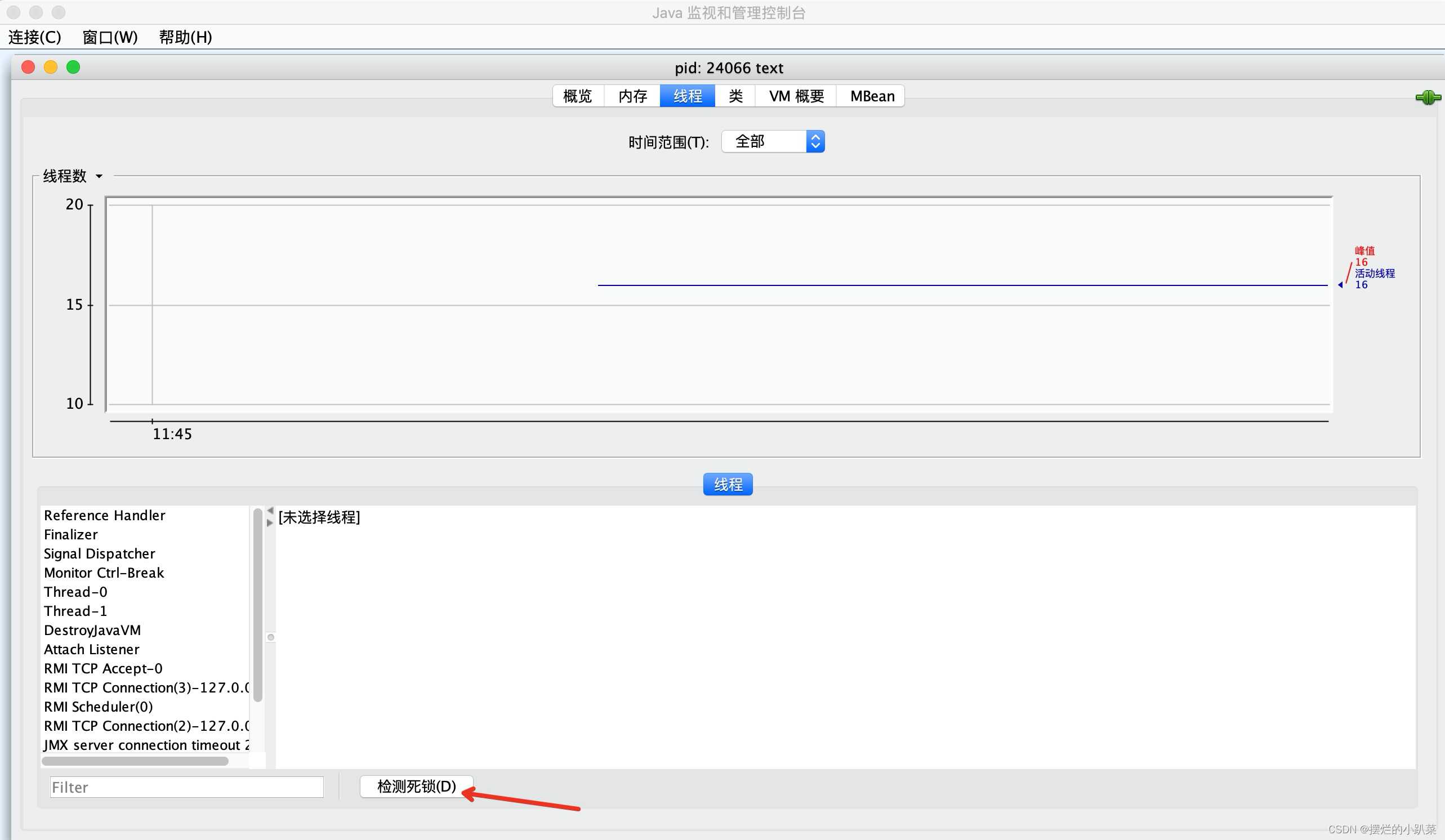This screenshot has height=840, width=1445.
Task: Navigate to VM 概要 tab
Action: (796, 95)
